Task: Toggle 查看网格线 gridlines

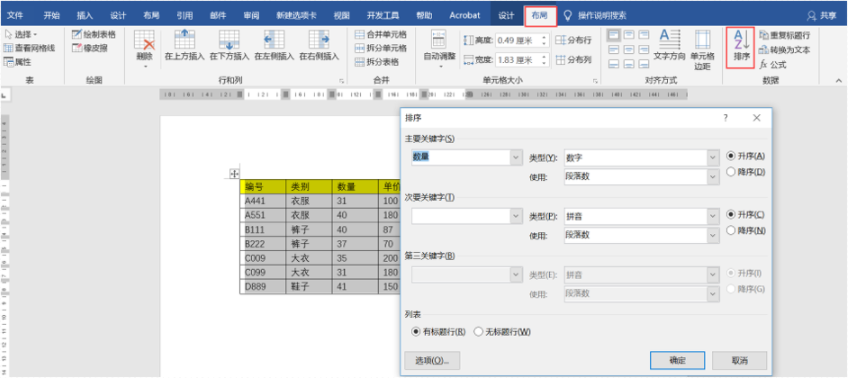Action: pos(30,48)
